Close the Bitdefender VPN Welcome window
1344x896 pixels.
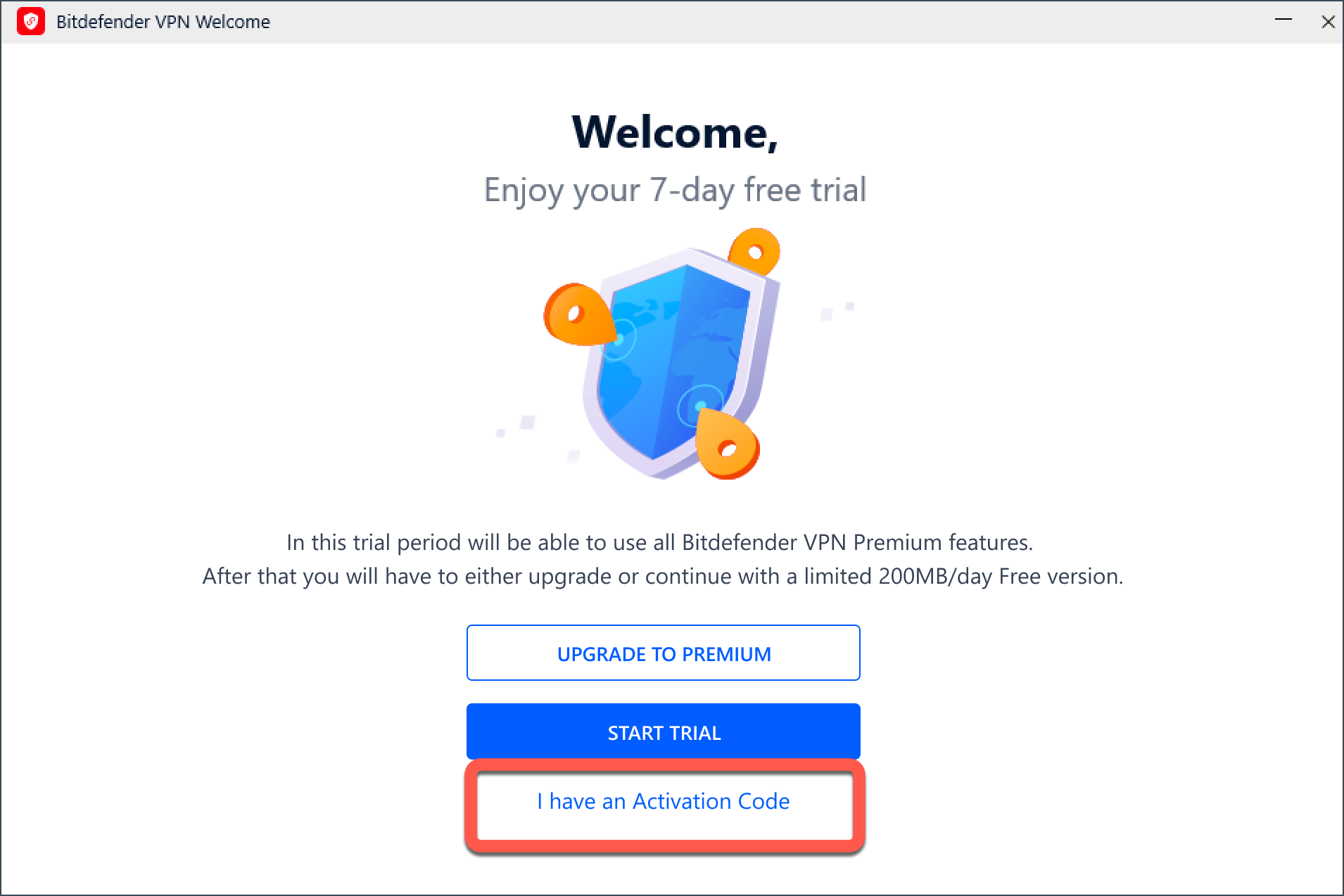pyautogui.click(x=1328, y=21)
